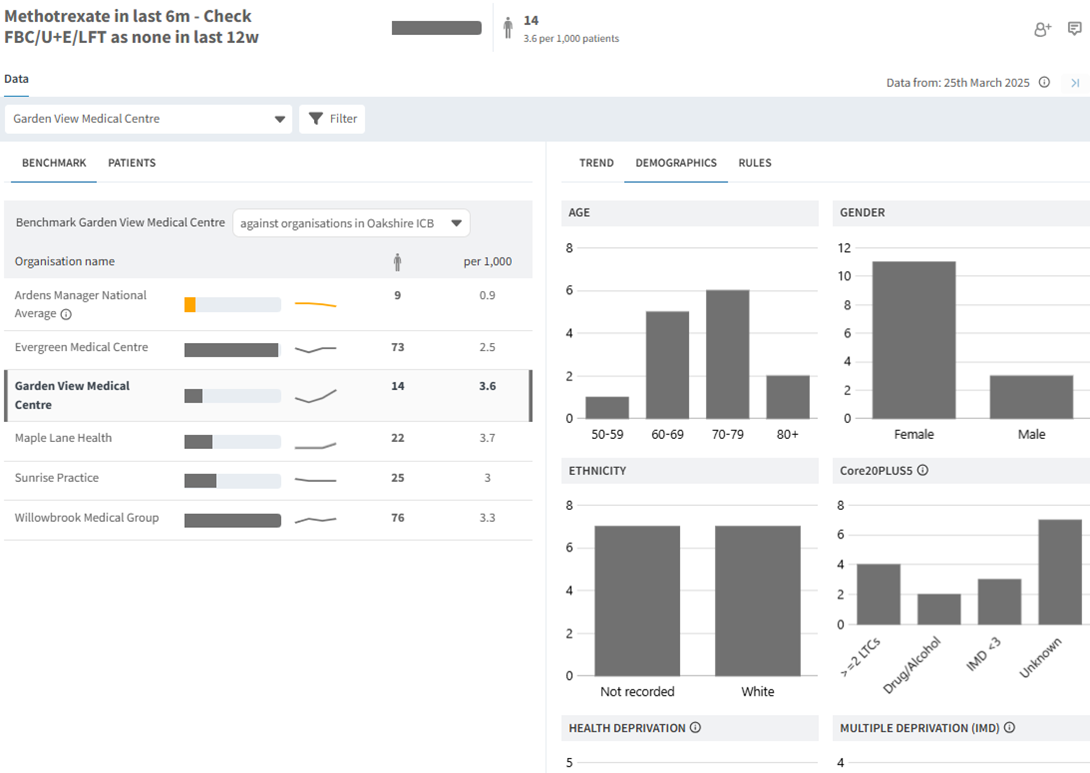Click the add user icon at top right
The width and height of the screenshot is (1090, 773).
click(1042, 29)
